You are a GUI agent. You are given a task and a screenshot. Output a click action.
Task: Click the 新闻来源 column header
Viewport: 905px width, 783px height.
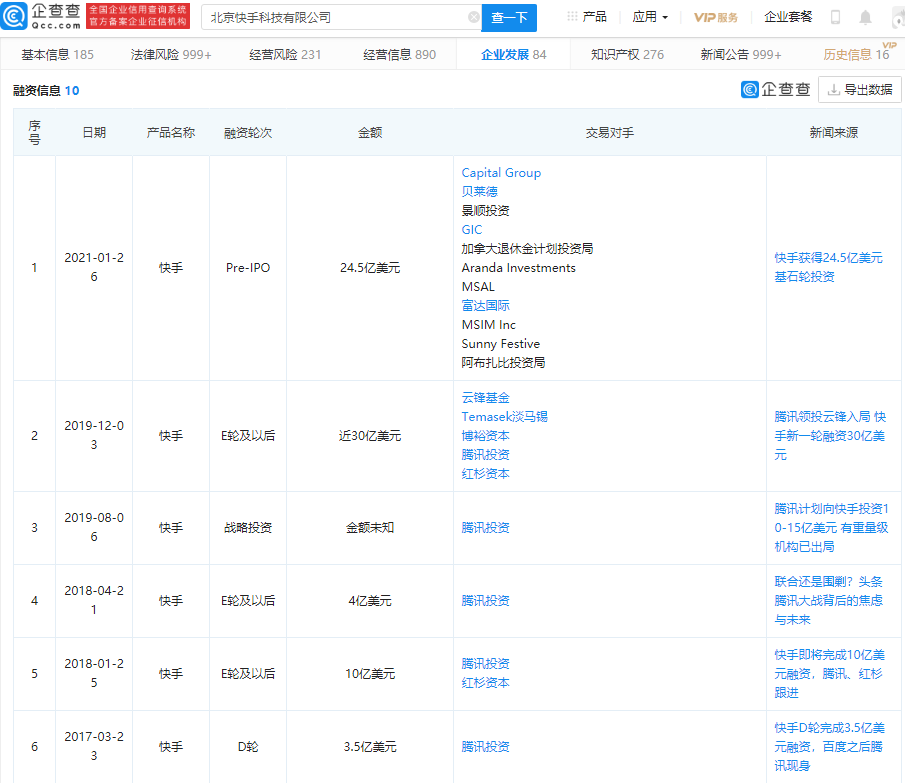point(833,133)
